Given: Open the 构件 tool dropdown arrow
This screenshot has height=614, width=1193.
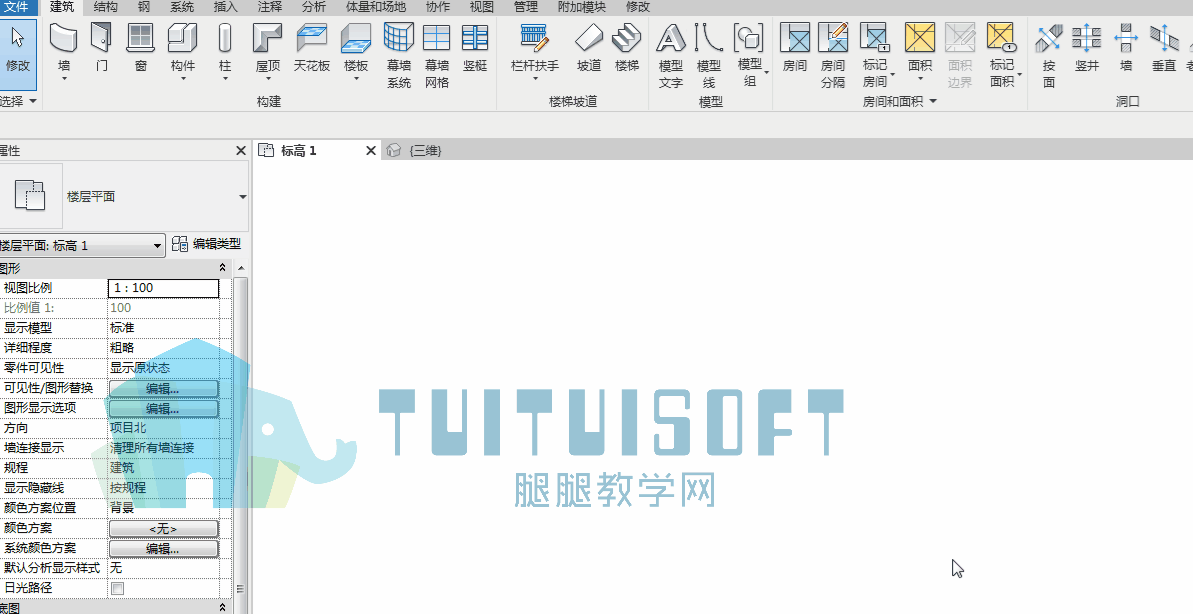Looking at the screenshot, I should 183,78.
